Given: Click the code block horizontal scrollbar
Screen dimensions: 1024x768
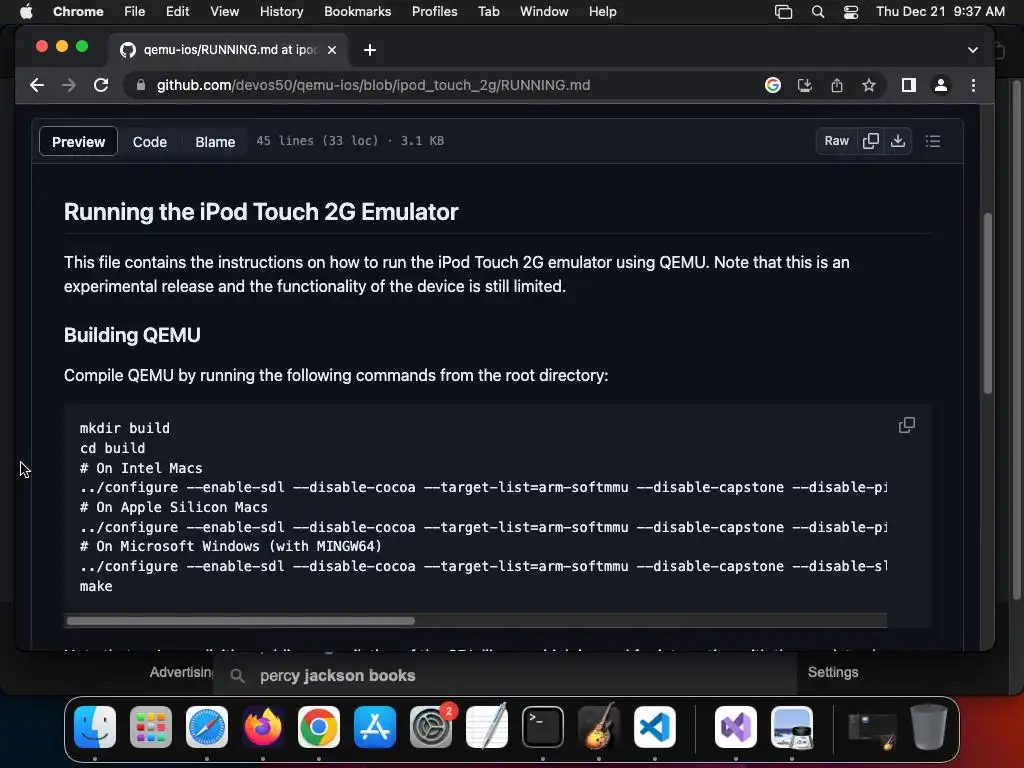Looking at the screenshot, I should pos(240,621).
